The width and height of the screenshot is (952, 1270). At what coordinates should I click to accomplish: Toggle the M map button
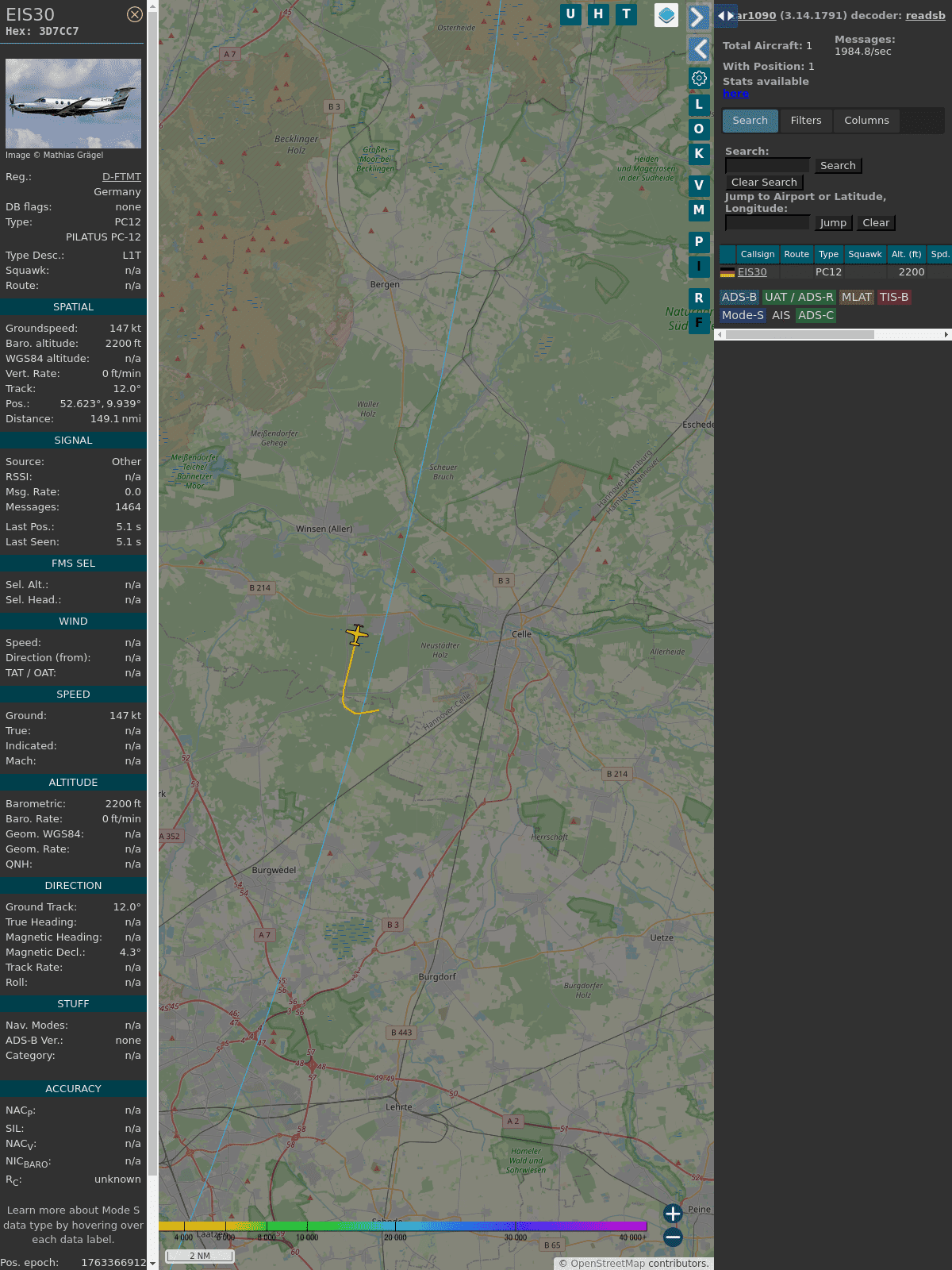pyautogui.click(x=699, y=210)
